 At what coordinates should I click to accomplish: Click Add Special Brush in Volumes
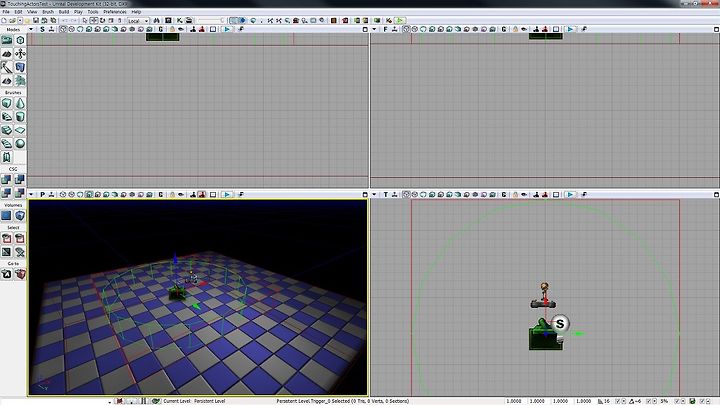pos(6,215)
